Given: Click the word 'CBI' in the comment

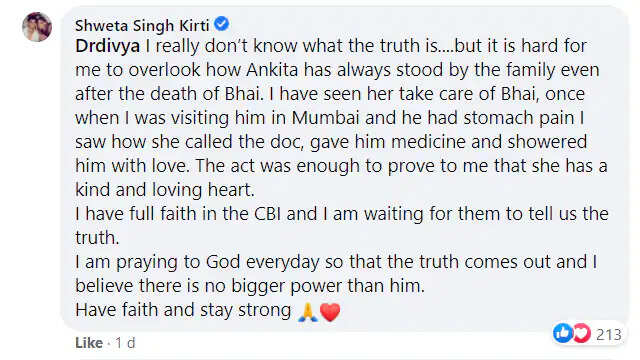Looking at the screenshot, I should coord(267,214).
